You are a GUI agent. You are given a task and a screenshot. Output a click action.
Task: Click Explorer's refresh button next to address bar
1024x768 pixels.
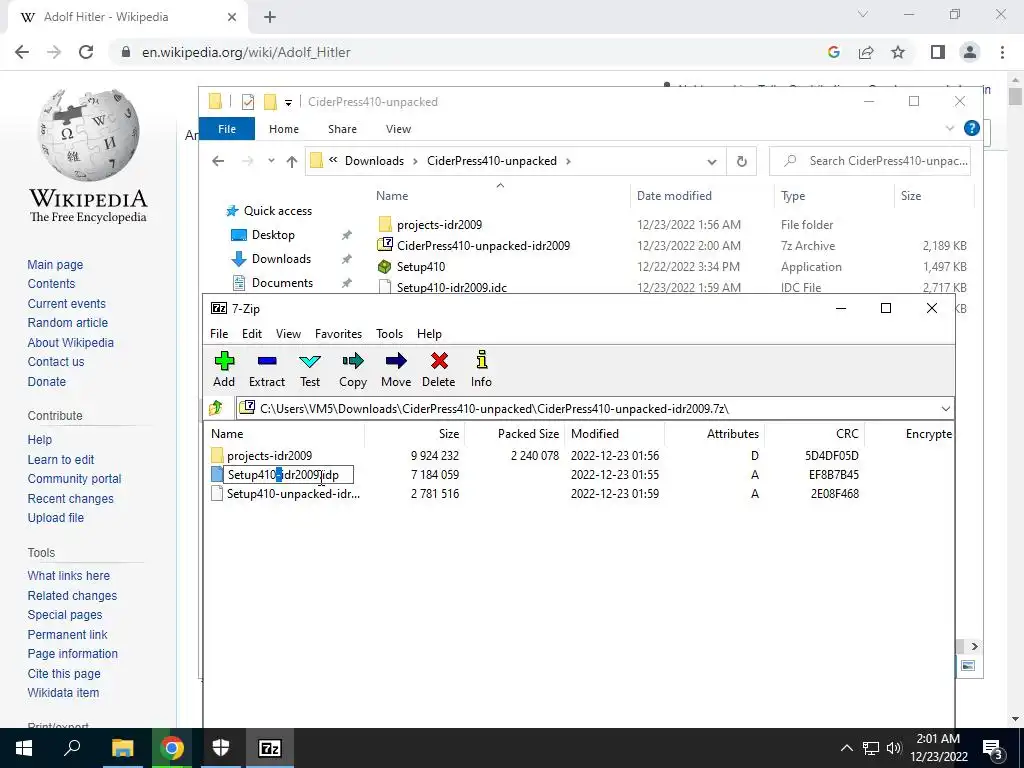coord(741,161)
